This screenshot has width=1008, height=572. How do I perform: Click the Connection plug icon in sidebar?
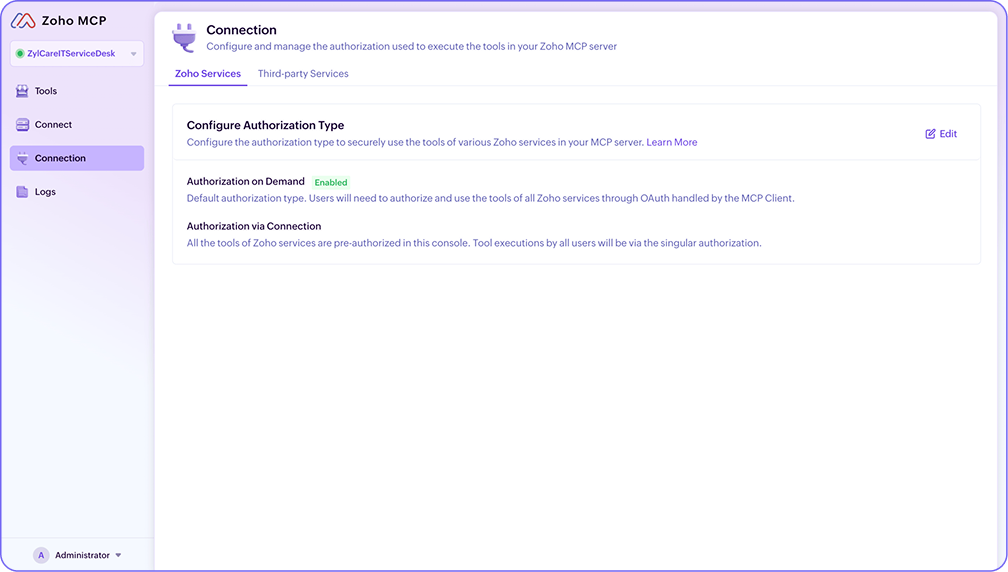point(22,158)
